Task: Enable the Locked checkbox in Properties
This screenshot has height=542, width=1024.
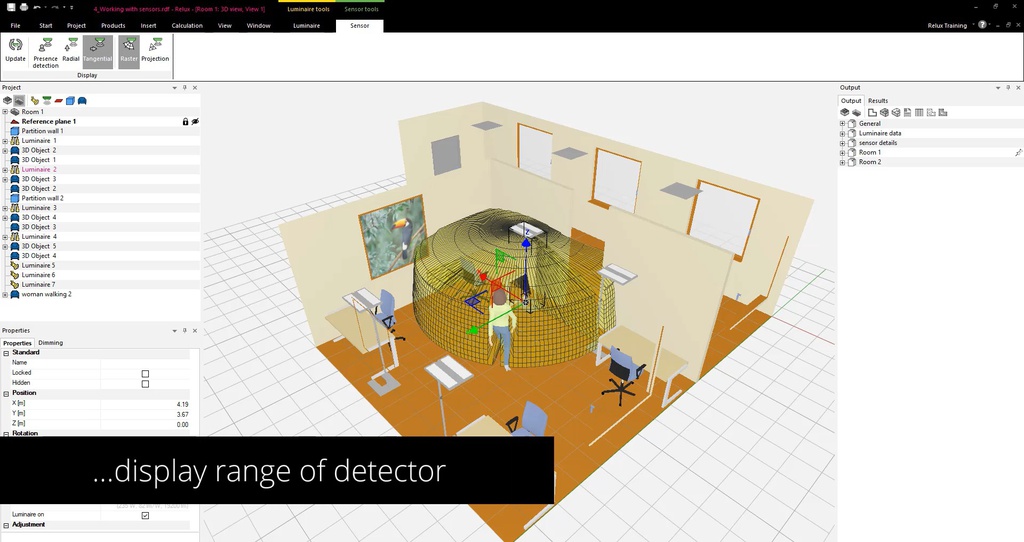Action: 145,373
